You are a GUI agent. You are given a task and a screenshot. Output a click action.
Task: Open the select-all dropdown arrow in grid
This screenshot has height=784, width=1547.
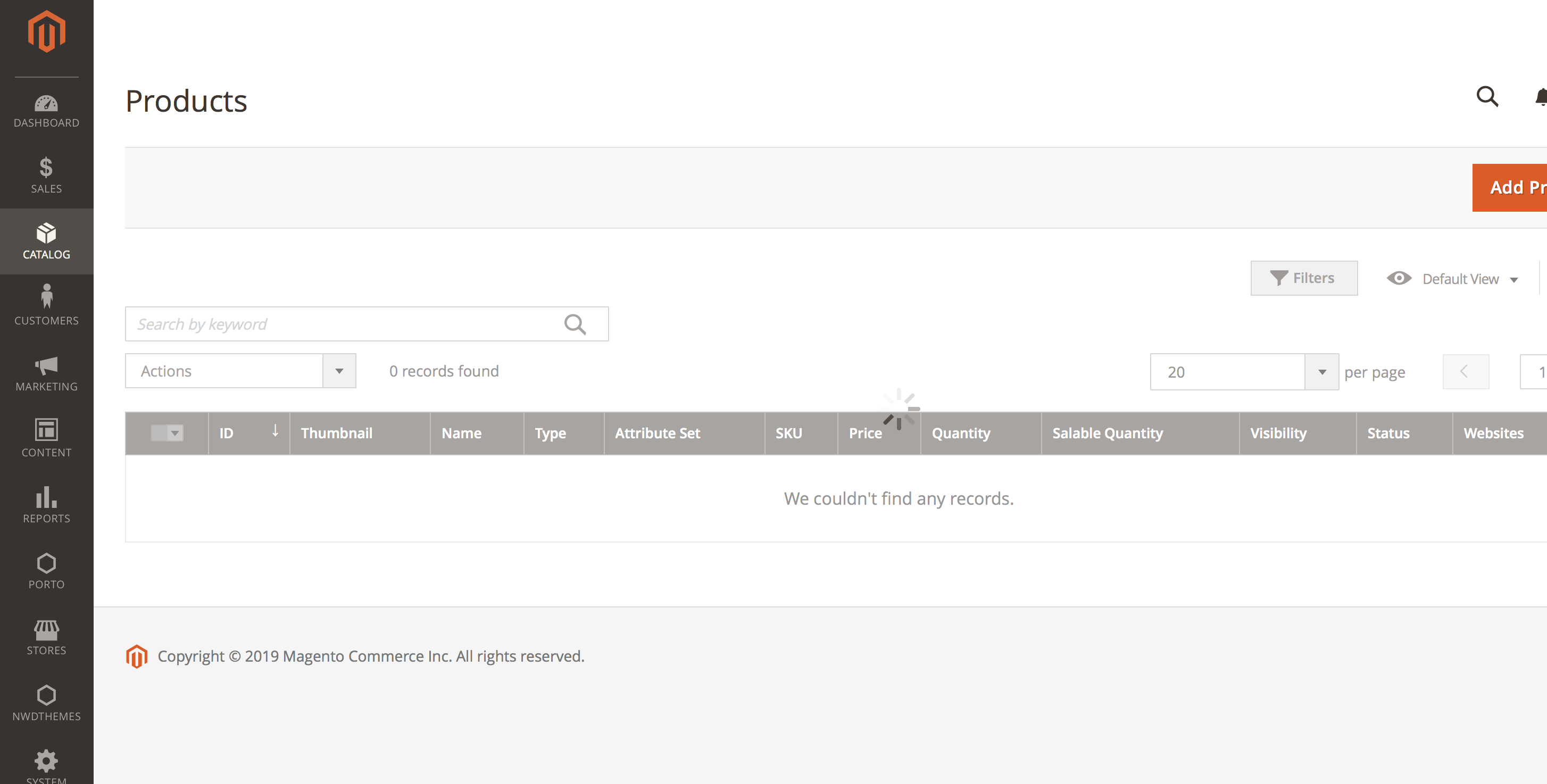click(174, 433)
